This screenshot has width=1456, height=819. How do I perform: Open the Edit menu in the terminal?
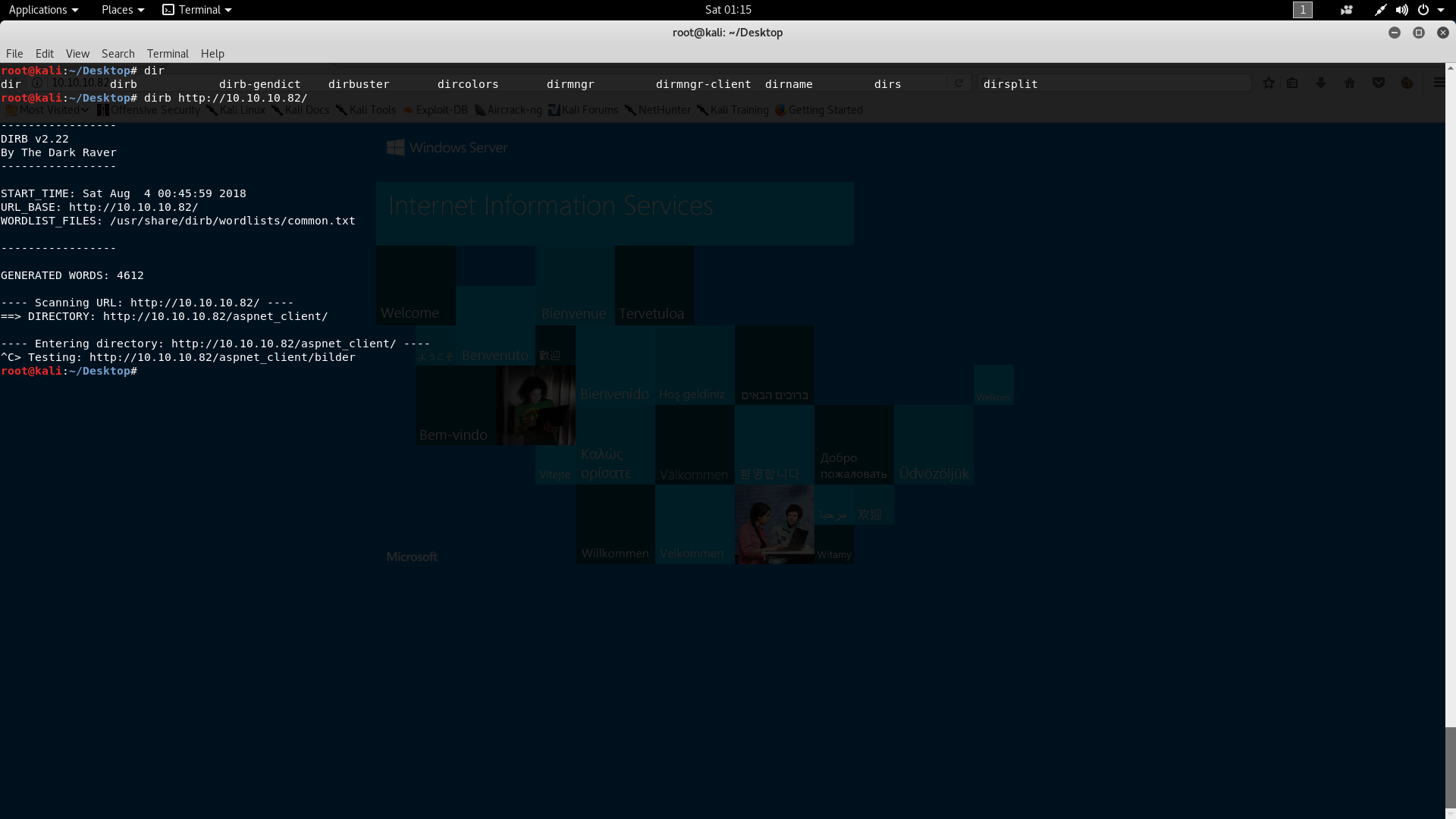(45, 53)
